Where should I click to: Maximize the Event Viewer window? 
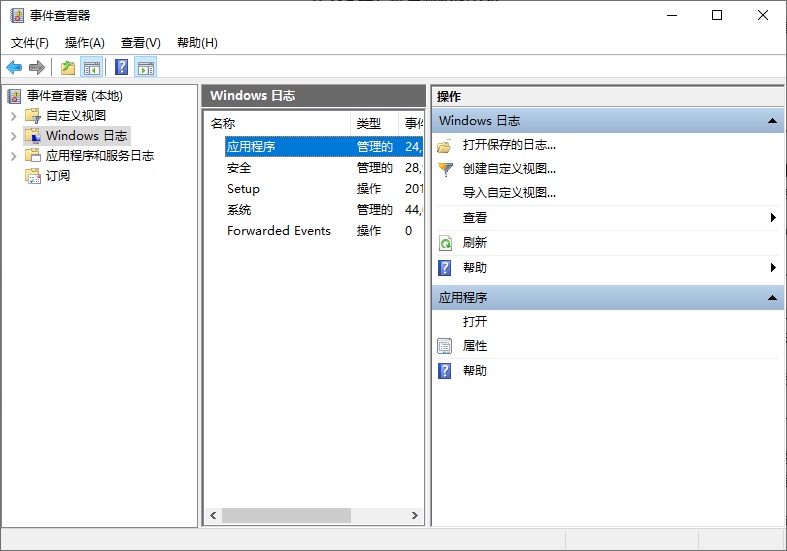717,16
